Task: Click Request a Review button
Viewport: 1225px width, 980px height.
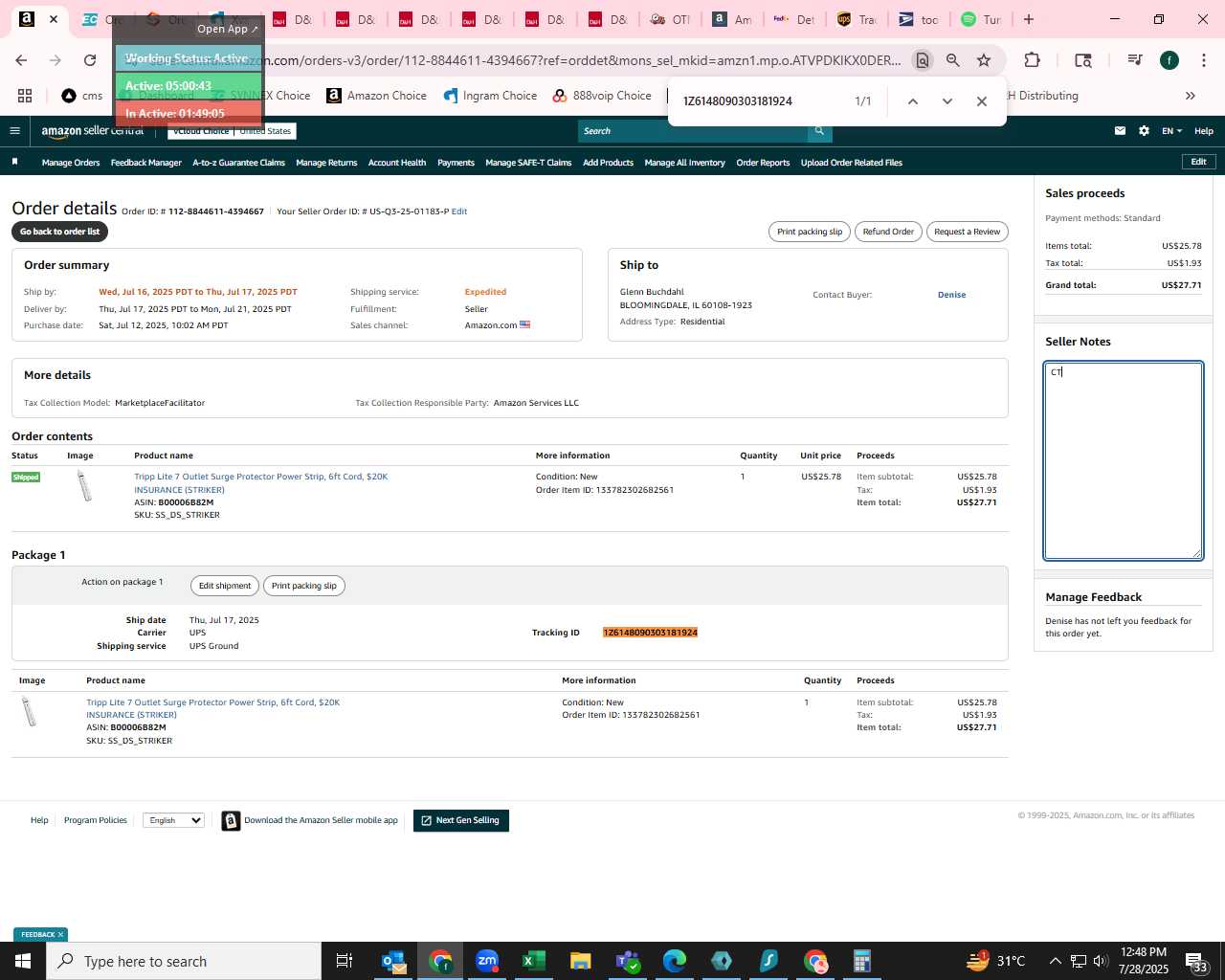Action: pyautogui.click(x=967, y=232)
